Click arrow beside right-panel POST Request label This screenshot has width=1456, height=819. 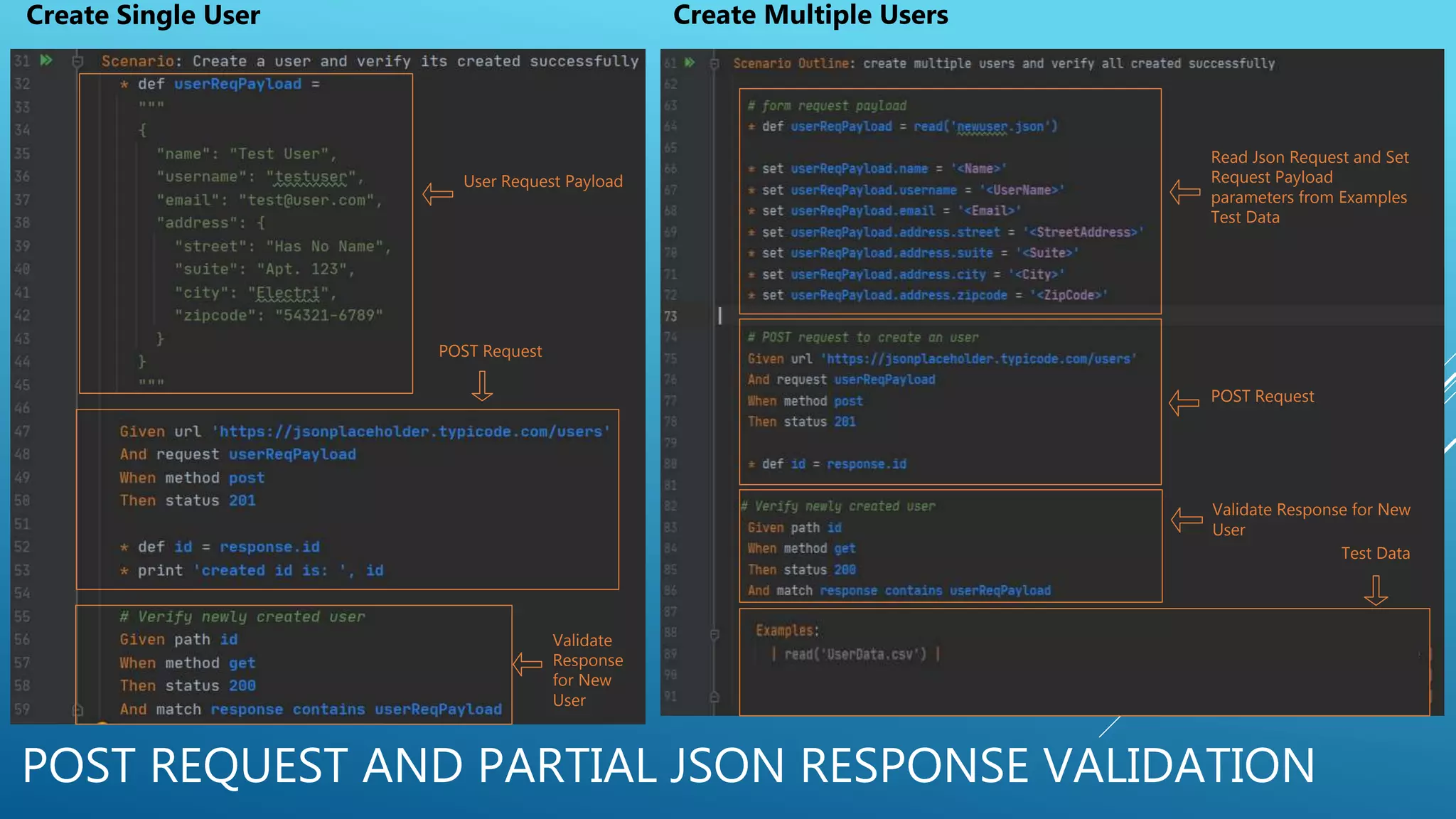tap(1184, 402)
